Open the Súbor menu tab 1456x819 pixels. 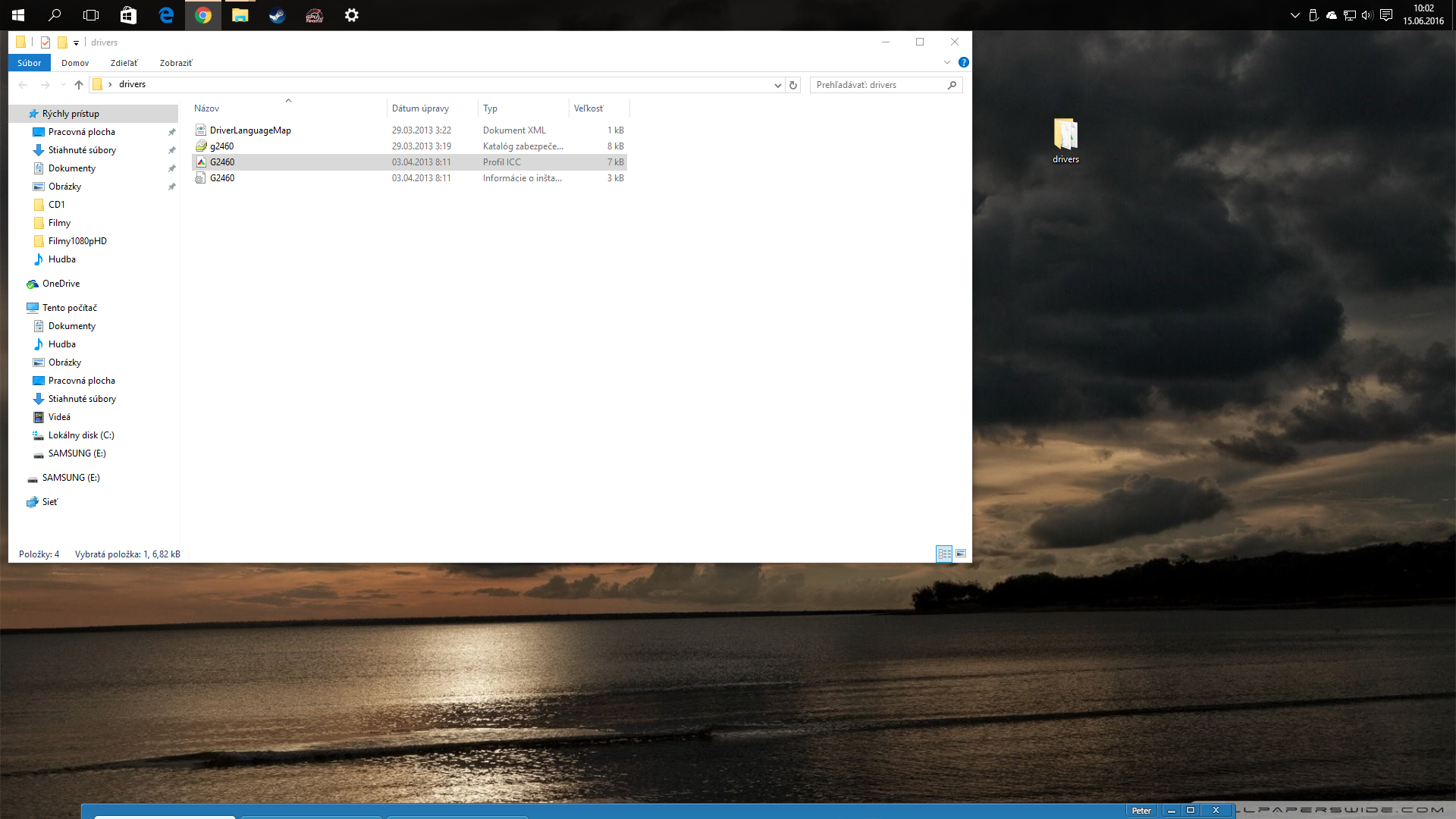(x=30, y=63)
